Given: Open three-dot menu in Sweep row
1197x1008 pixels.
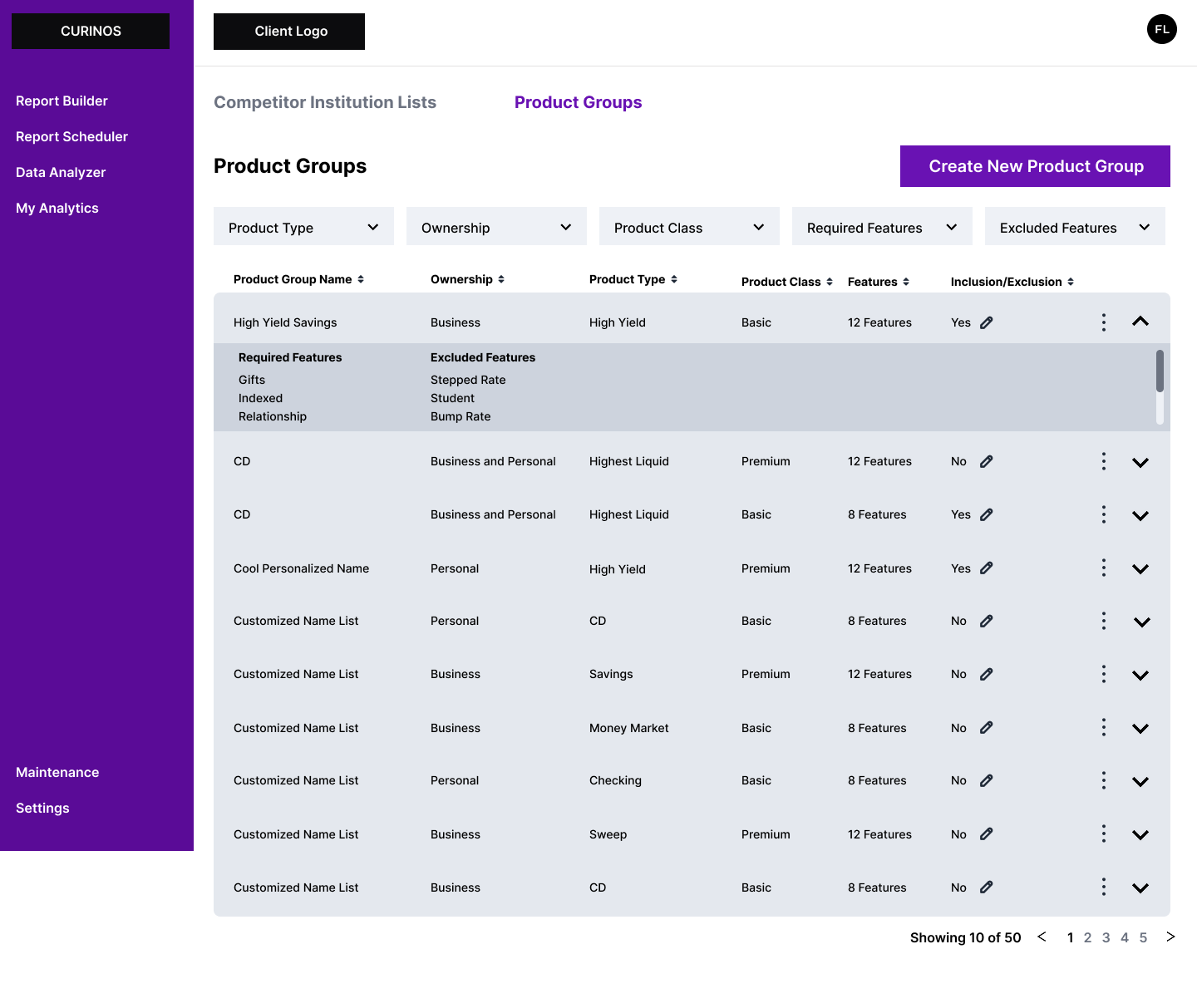Looking at the screenshot, I should click(x=1104, y=833).
